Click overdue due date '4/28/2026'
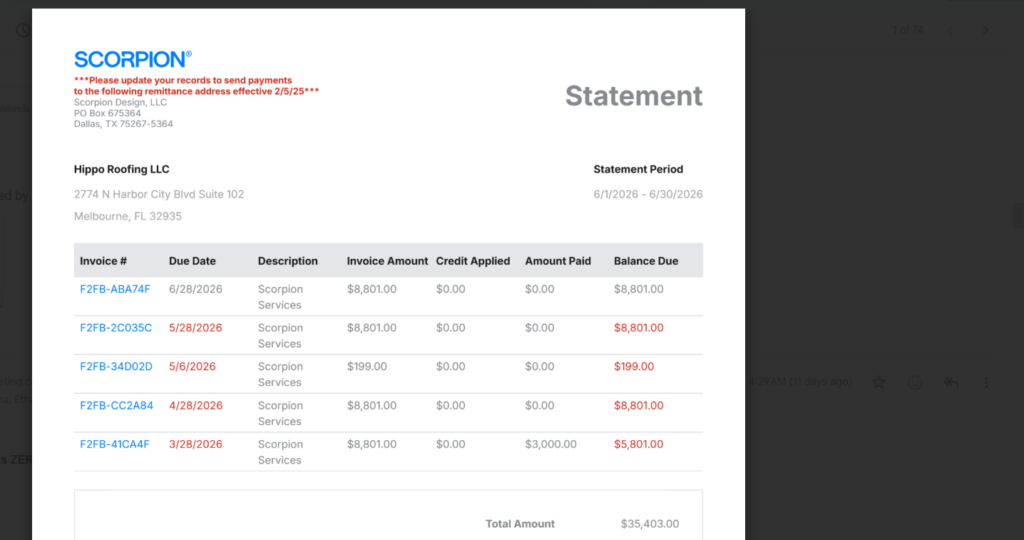Viewport: 1024px width, 540px height. (x=195, y=405)
